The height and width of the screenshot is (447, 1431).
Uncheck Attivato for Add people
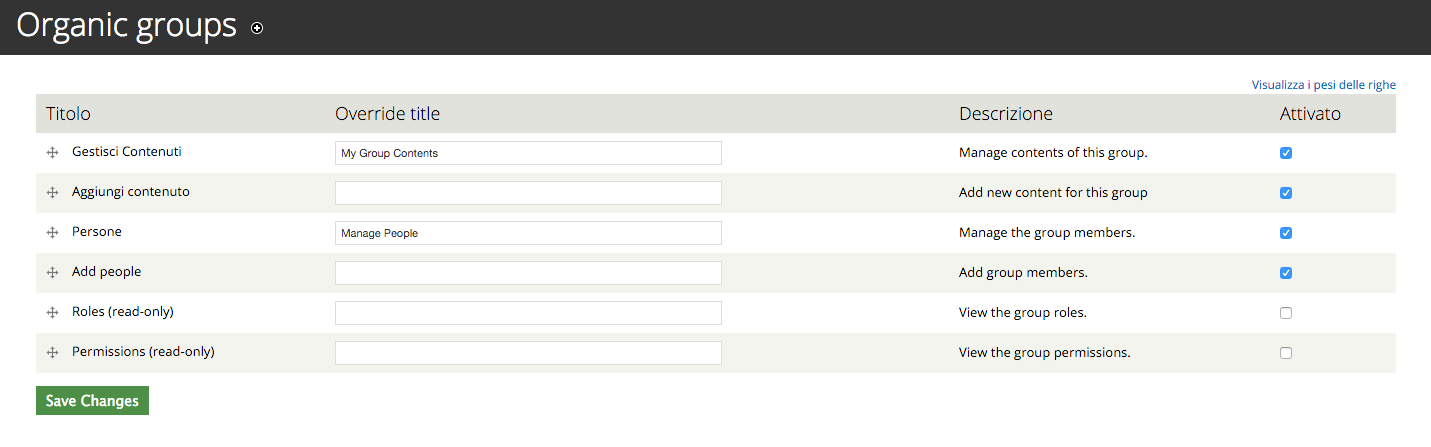pos(1286,273)
